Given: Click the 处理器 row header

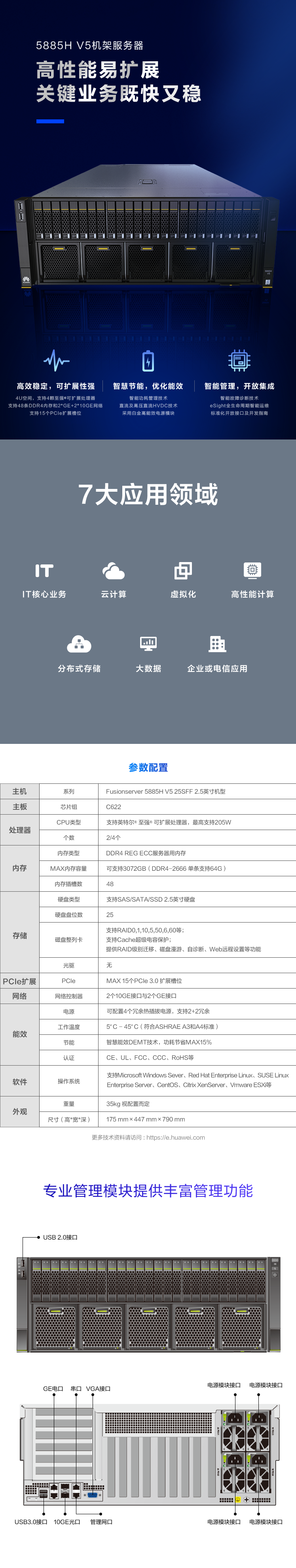Looking at the screenshot, I should click(x=19, y=830).
